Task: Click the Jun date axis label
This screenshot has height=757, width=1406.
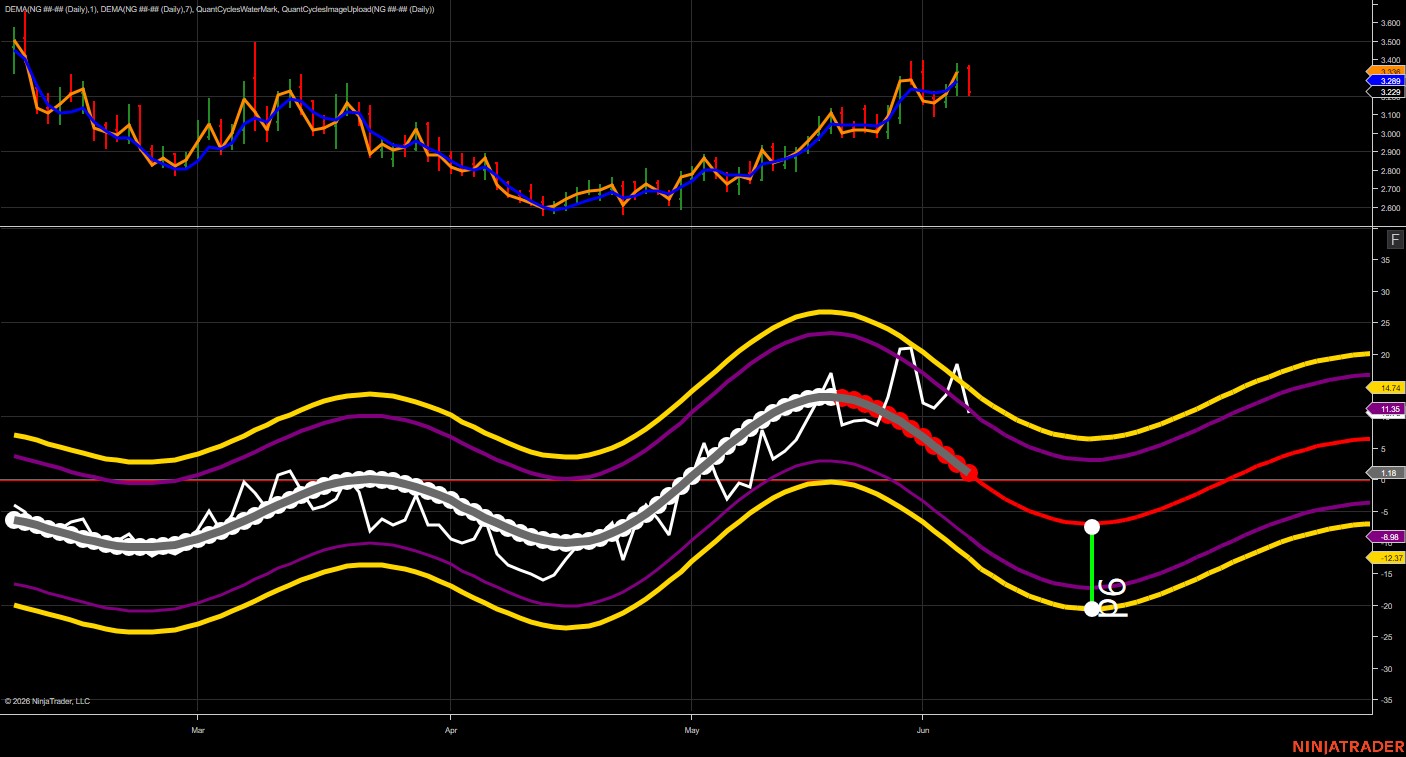Action: click(x=922, y=731)
